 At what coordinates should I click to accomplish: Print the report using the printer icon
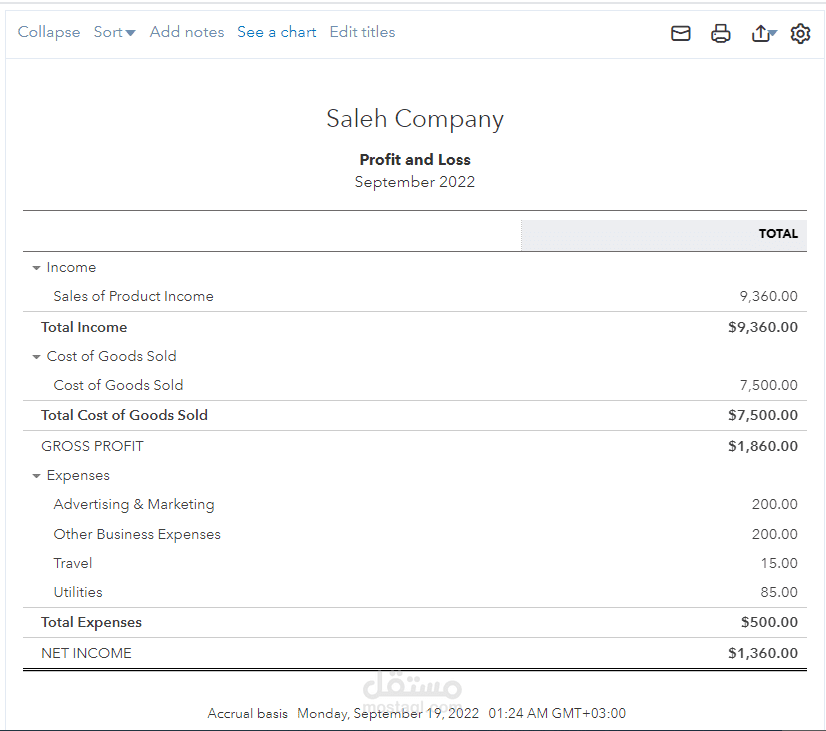point(721,34)
